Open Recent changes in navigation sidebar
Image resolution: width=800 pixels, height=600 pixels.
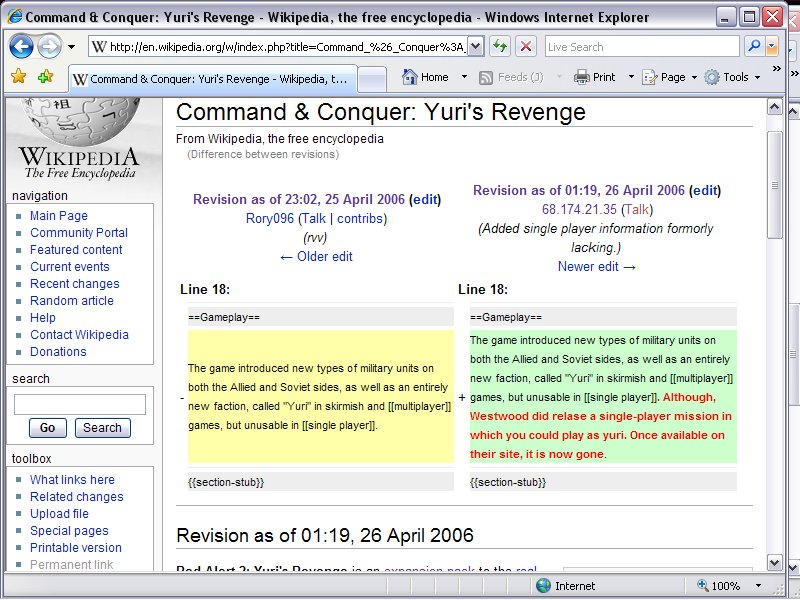coord(74,284)
